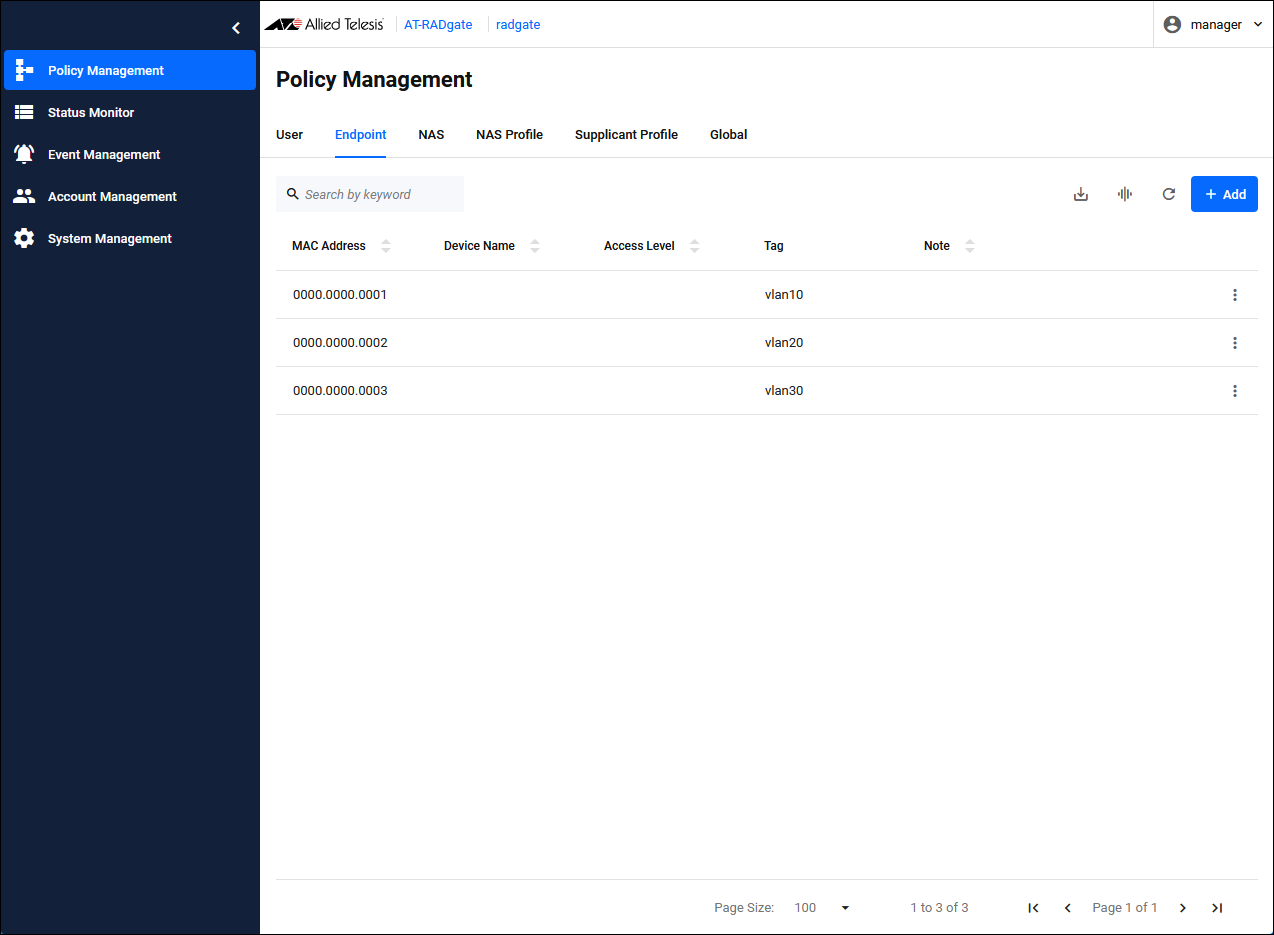Open the Page Size dropdown

(822, 908)
